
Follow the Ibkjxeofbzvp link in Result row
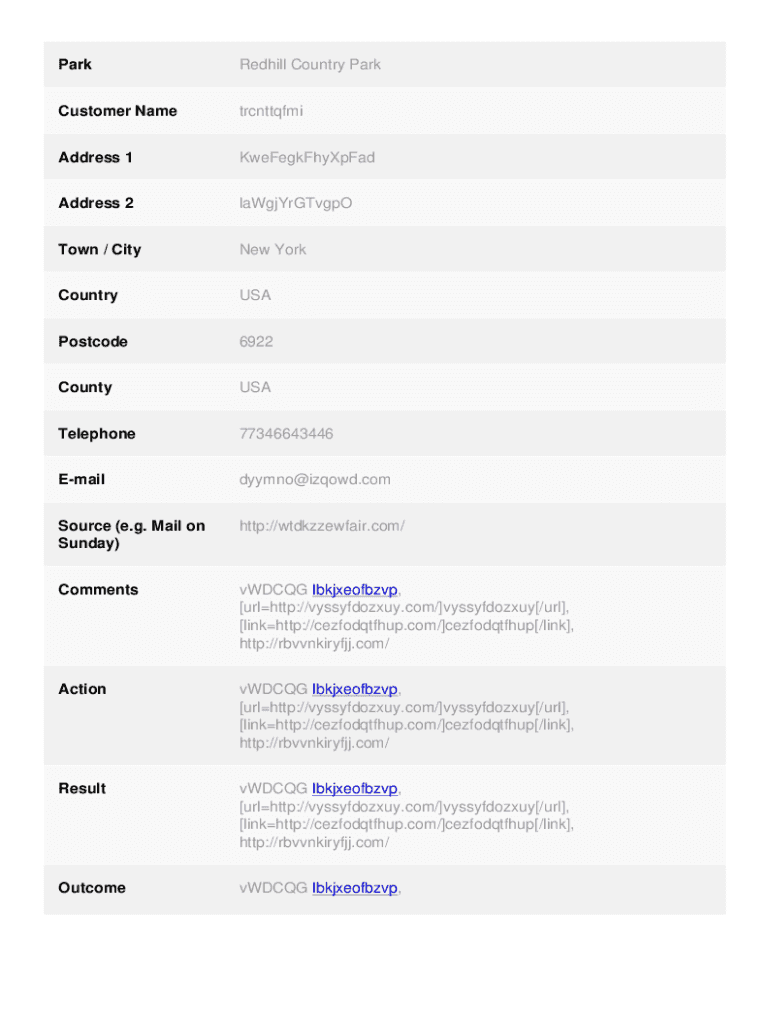tap(355, 789)
